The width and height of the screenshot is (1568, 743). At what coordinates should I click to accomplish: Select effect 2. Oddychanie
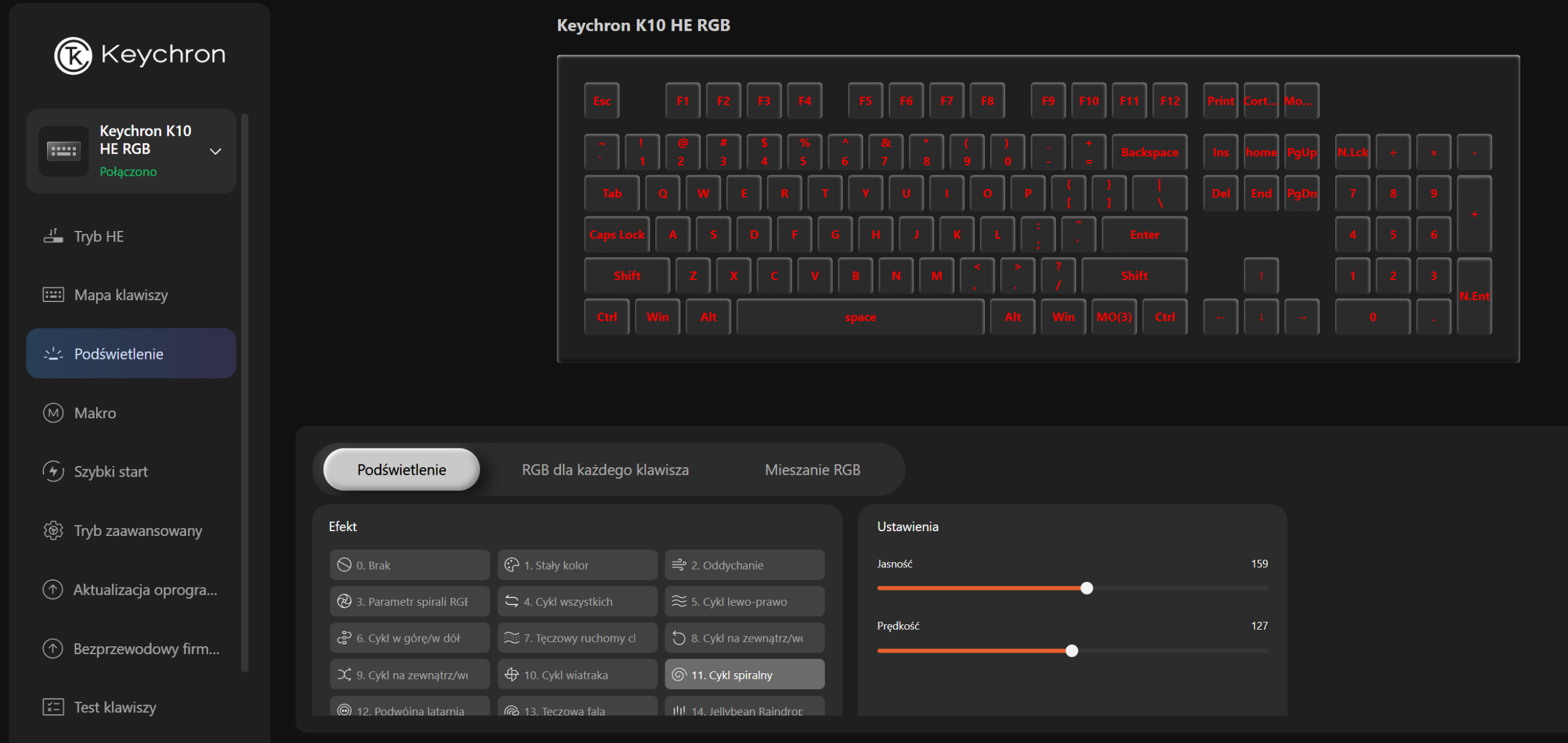coord(744,565)
